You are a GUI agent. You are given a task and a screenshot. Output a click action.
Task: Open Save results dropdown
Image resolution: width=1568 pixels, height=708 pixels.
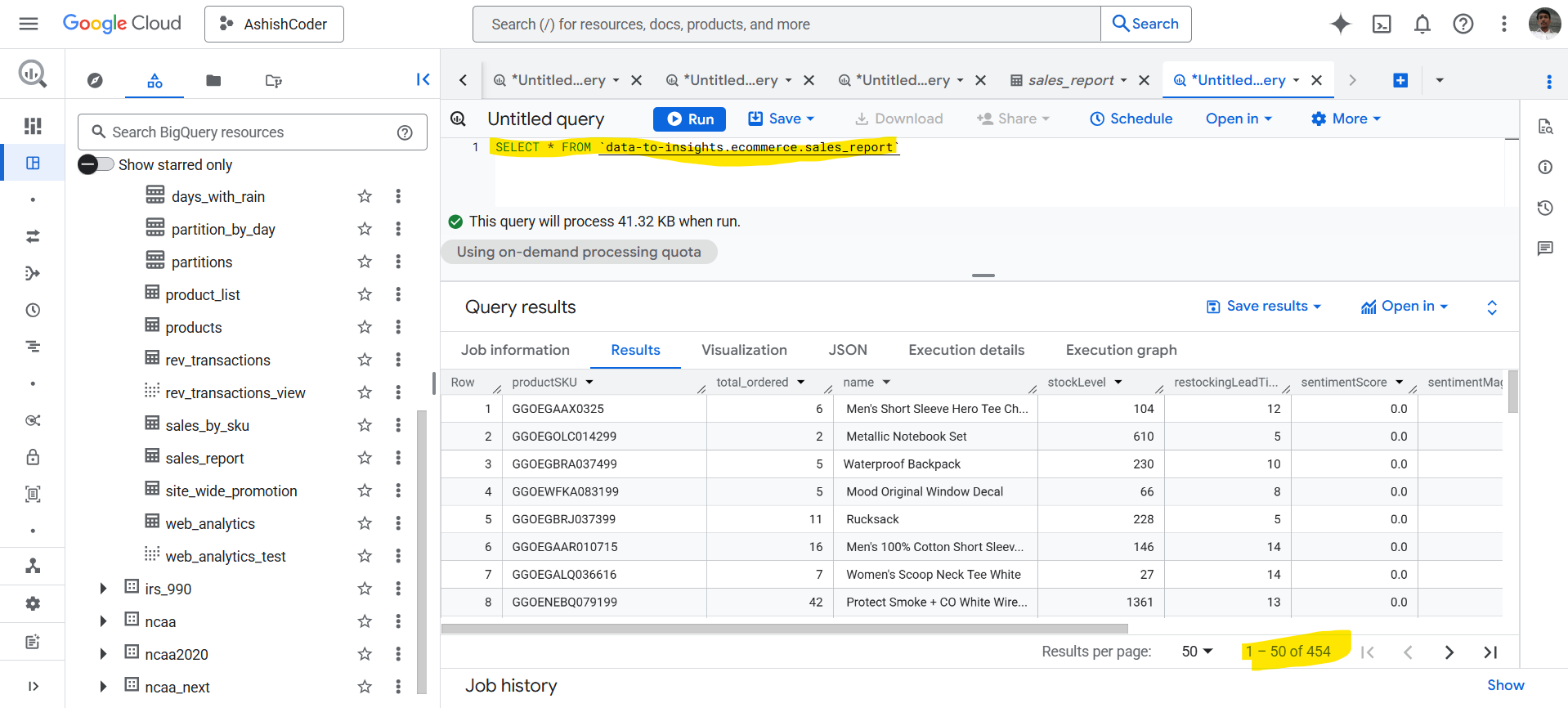click(x=1264, y=306)
